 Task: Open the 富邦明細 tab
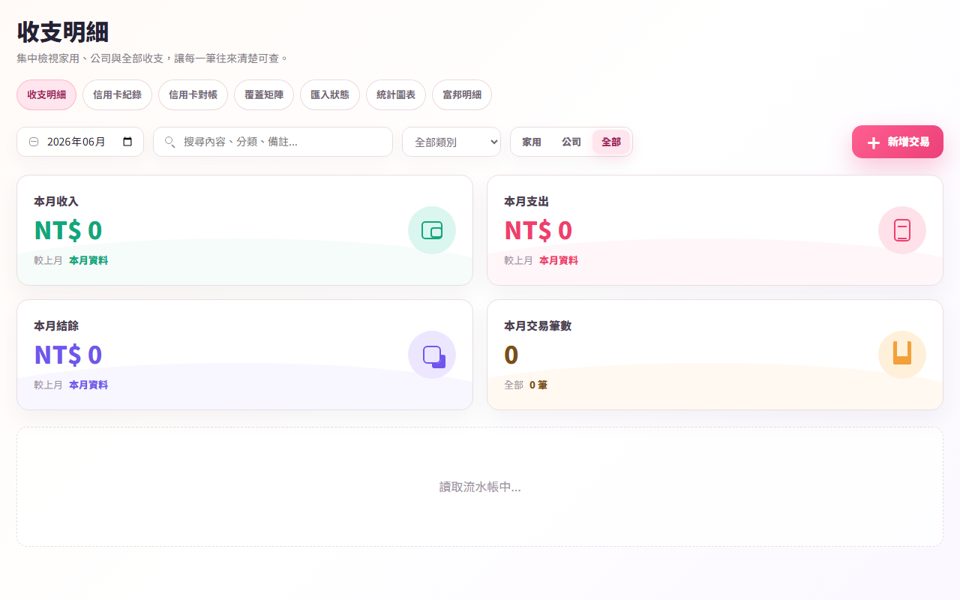[x=462, y=95]
